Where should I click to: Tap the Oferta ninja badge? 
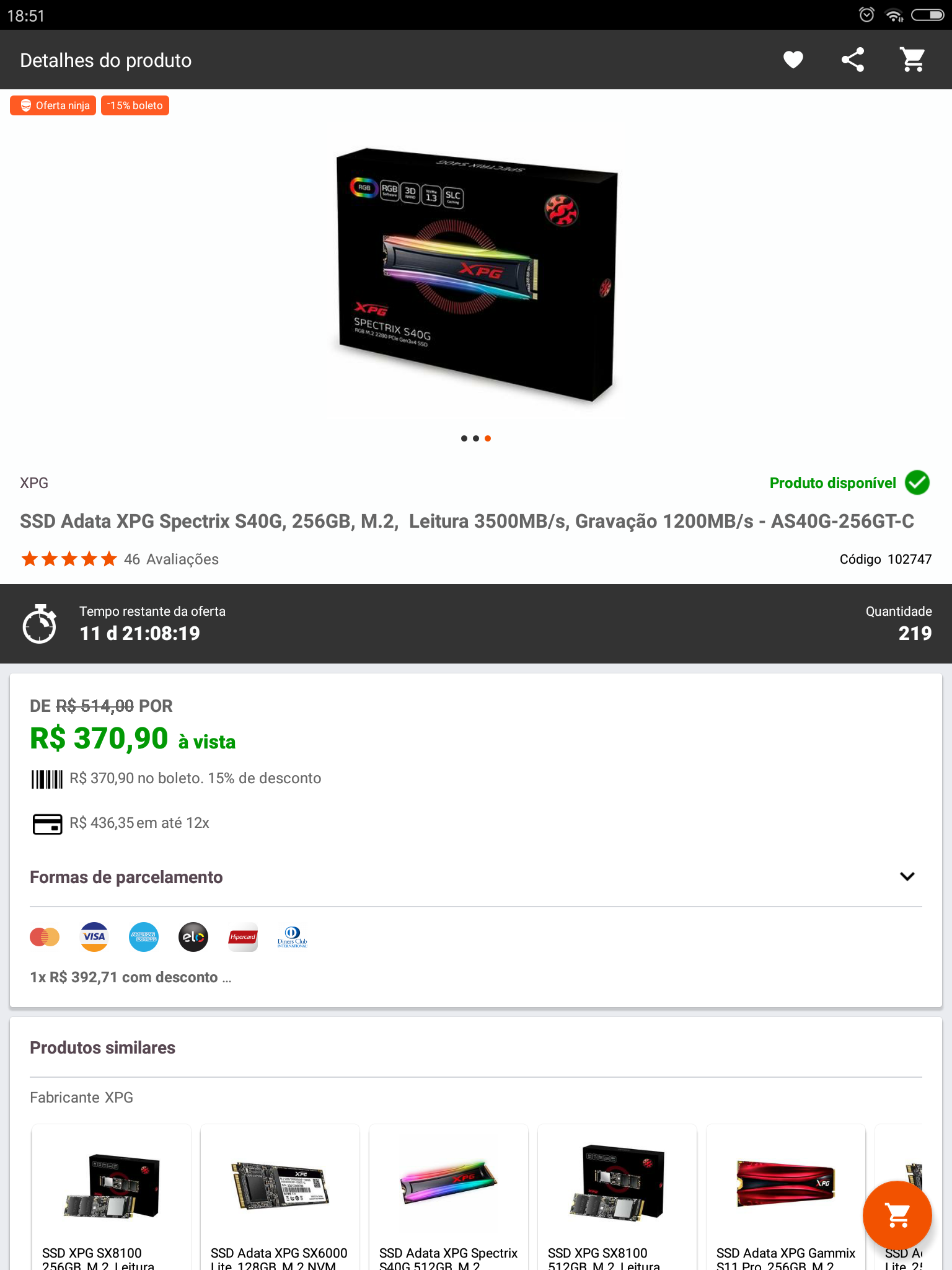(53, 105)
